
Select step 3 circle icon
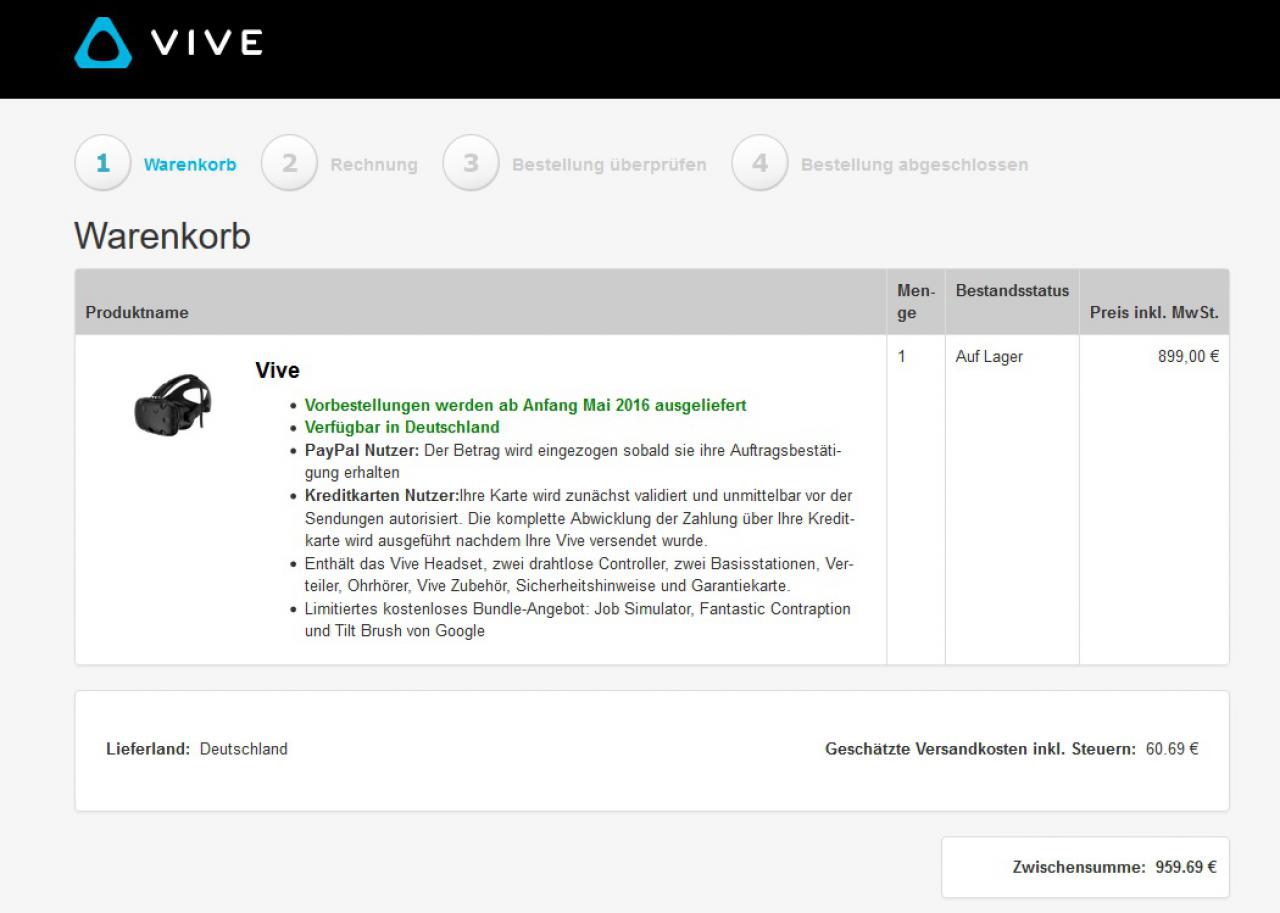[x=471, y=163]
